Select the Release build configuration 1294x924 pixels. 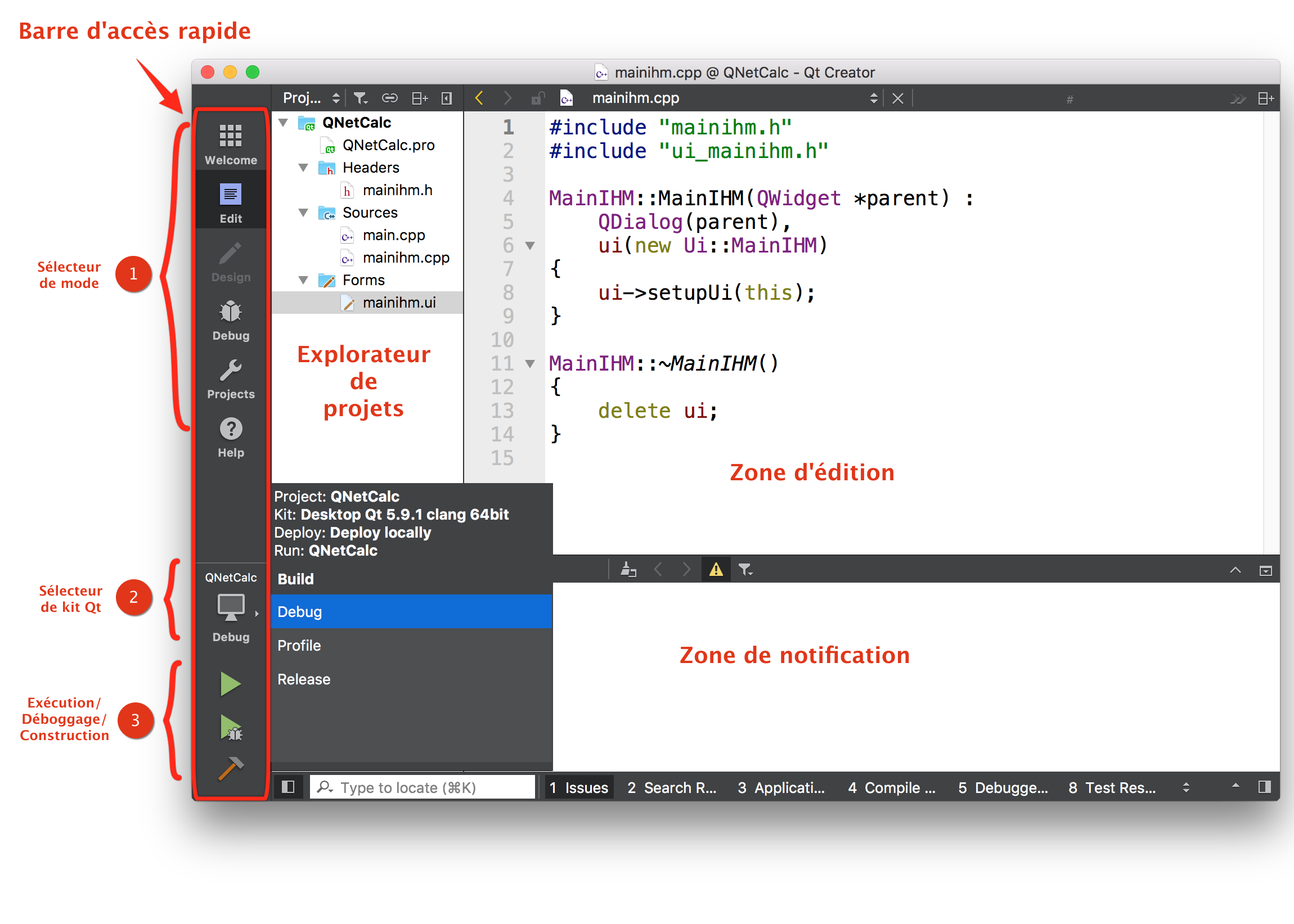tap(411, 679)
